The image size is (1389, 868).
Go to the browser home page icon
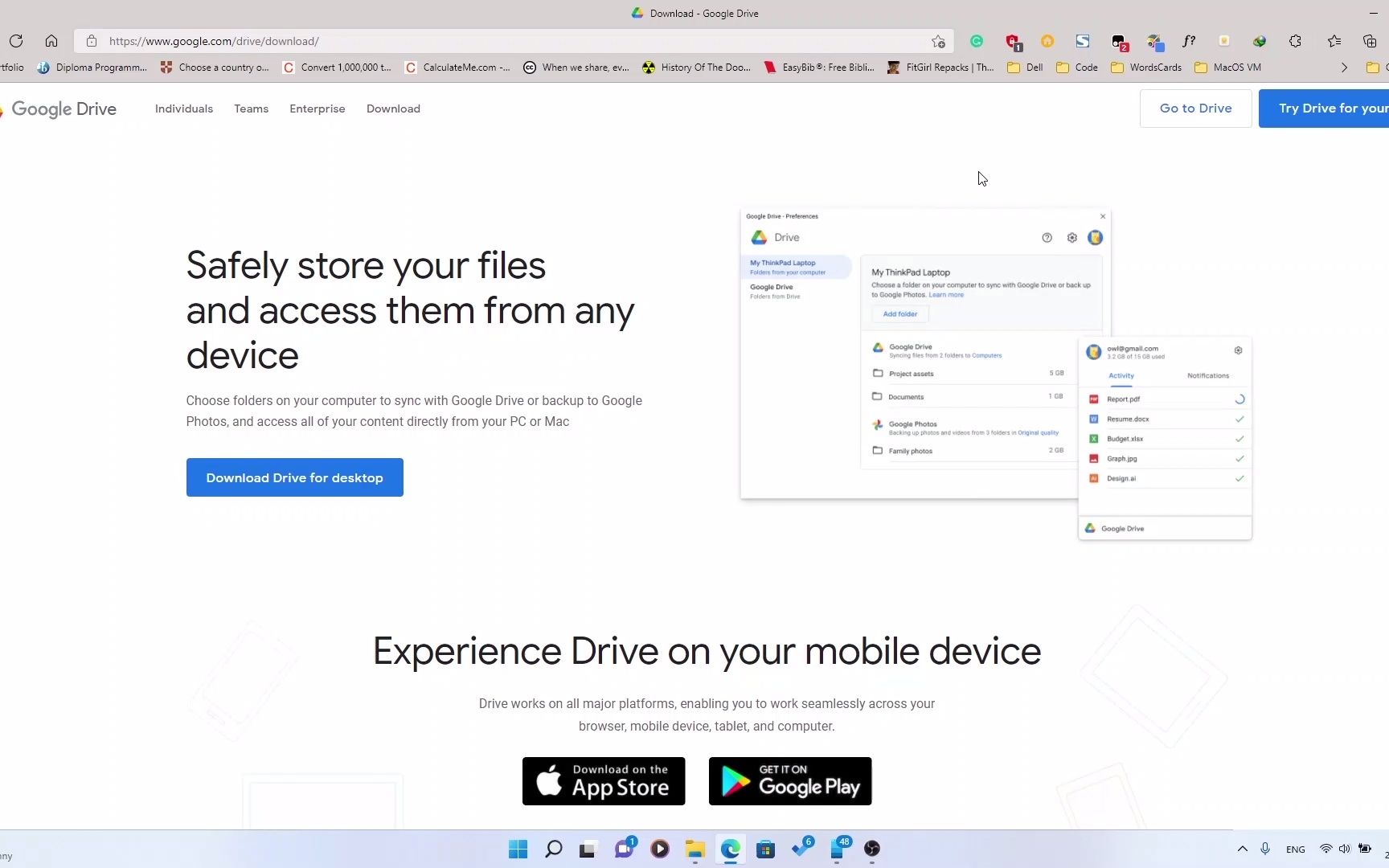51,41
